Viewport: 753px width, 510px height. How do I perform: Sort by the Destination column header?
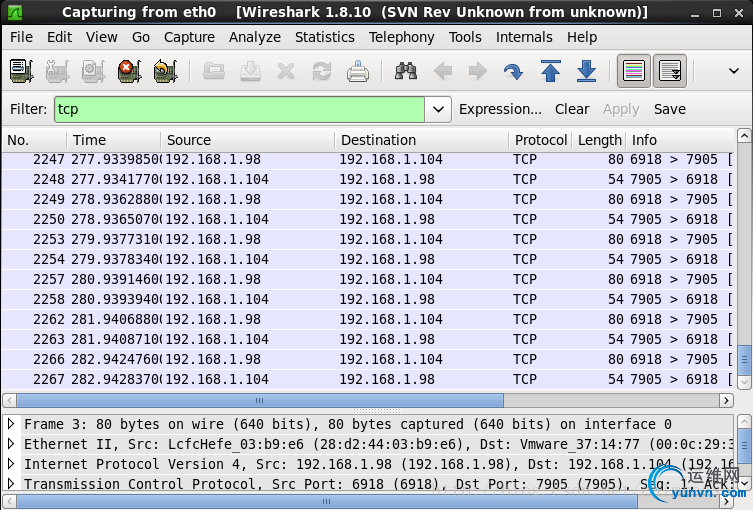point(422,140)
